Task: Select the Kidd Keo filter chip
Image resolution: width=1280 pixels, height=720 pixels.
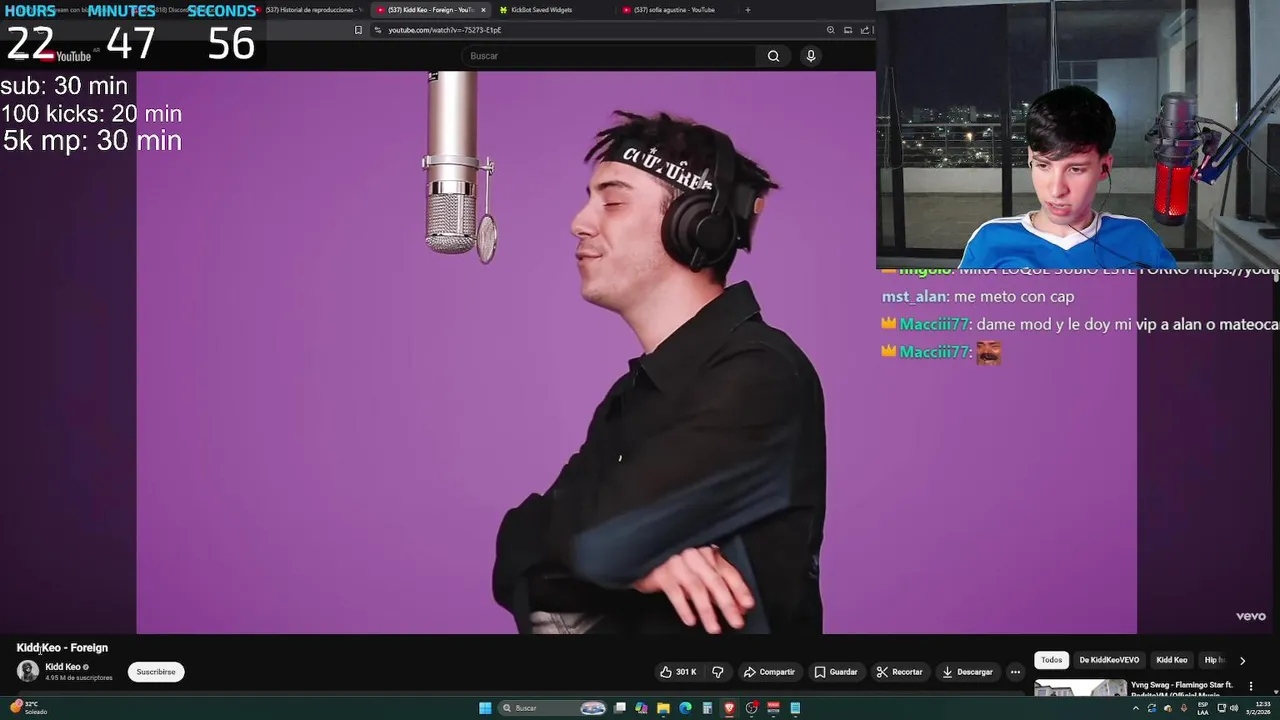Action: (x=1171, y=660)
